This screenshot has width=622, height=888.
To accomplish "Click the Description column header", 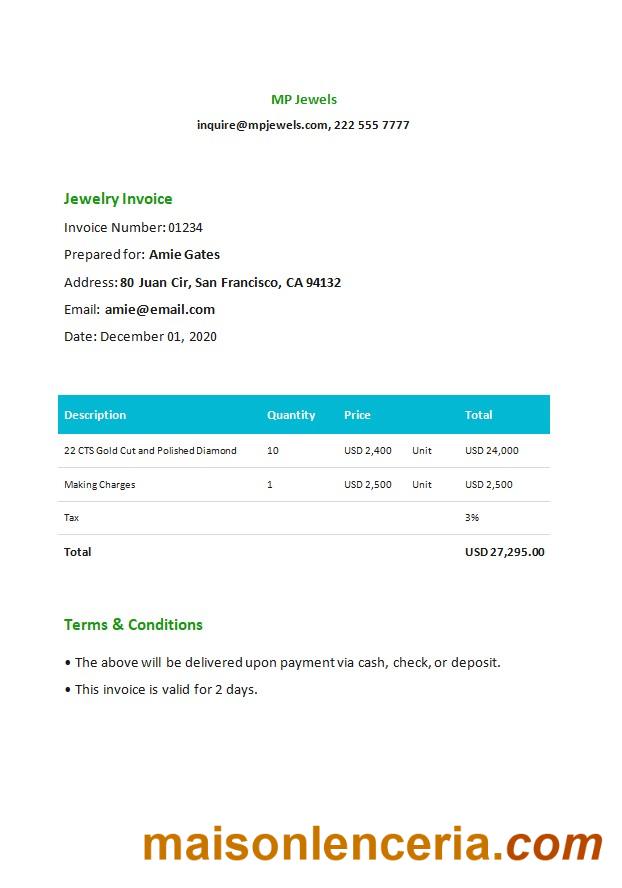I will pos(95,415).
